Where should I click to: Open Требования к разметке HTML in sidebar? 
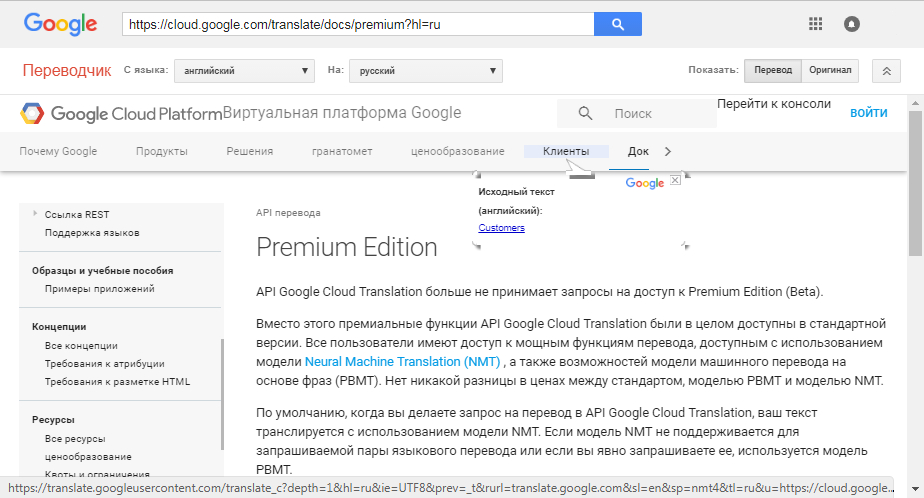(x=117, y=382)
